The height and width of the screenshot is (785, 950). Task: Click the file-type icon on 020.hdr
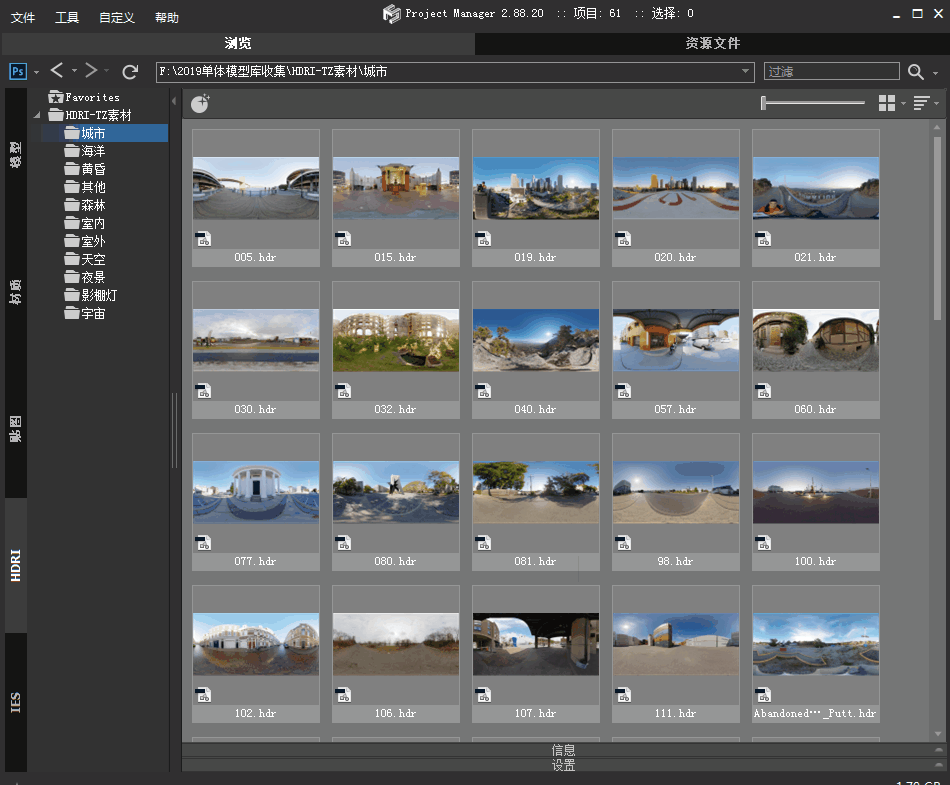[623, 239]
